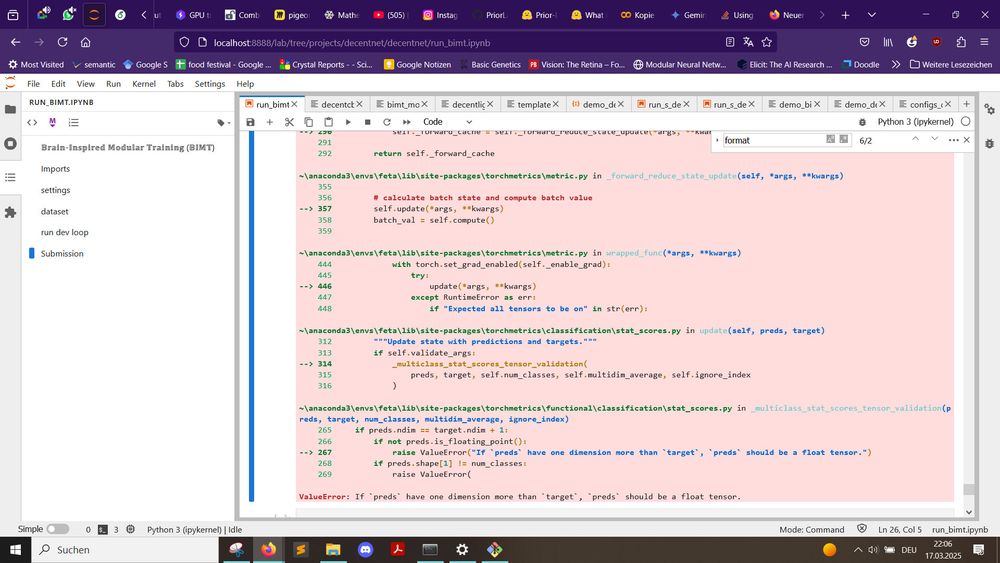Toggle markdown cells display in table of contents
This screenshot has width=1000, height=563.
coord(52,122)
